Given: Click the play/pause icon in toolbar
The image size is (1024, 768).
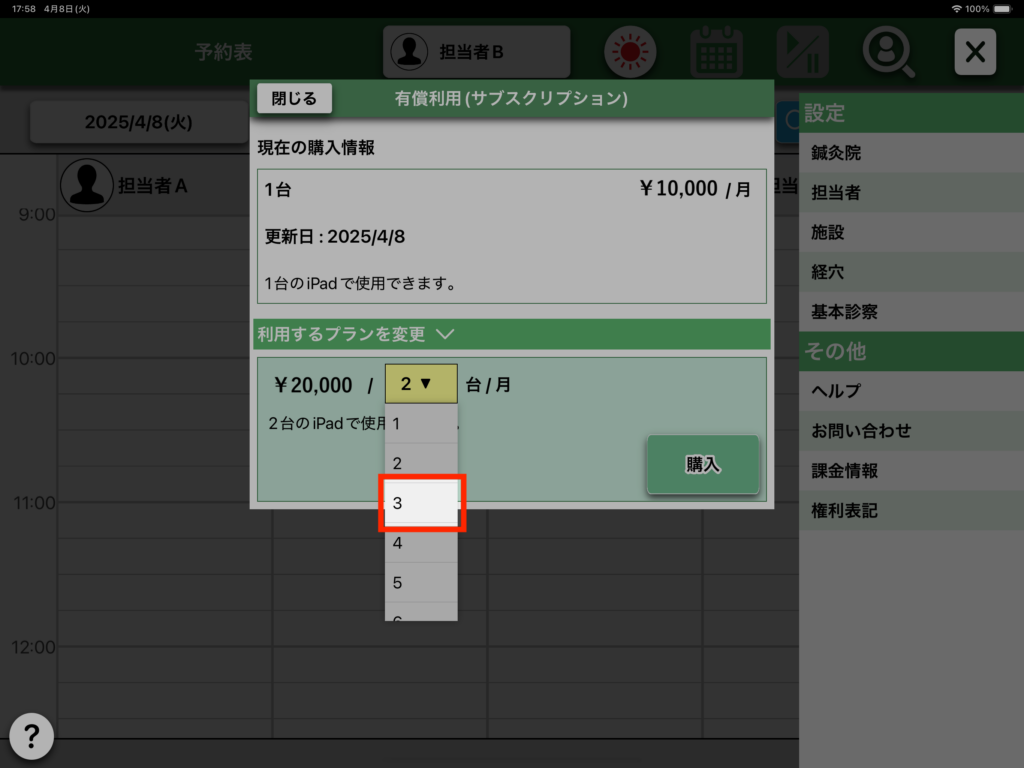Looking at the screenshot, I should (x=802, y=51).
